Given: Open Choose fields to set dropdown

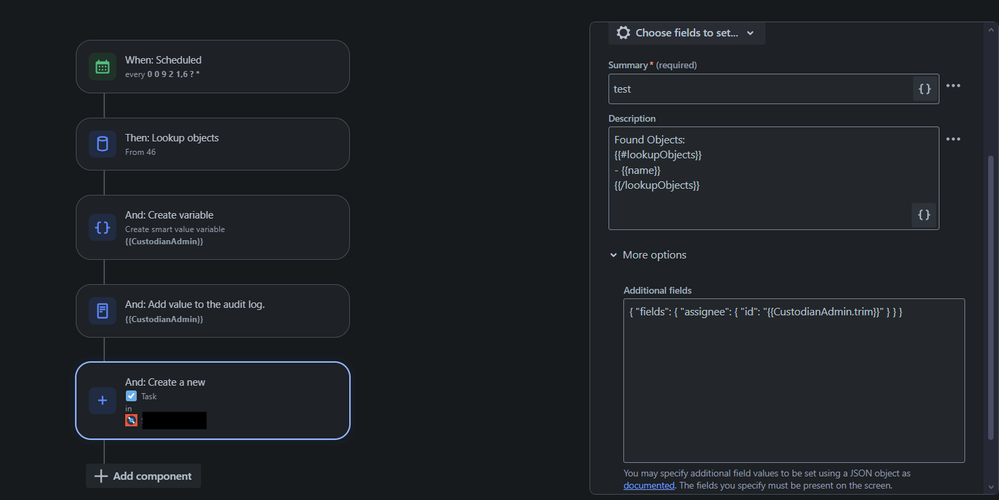Looking at the screenshot, I should click(687, 33).
